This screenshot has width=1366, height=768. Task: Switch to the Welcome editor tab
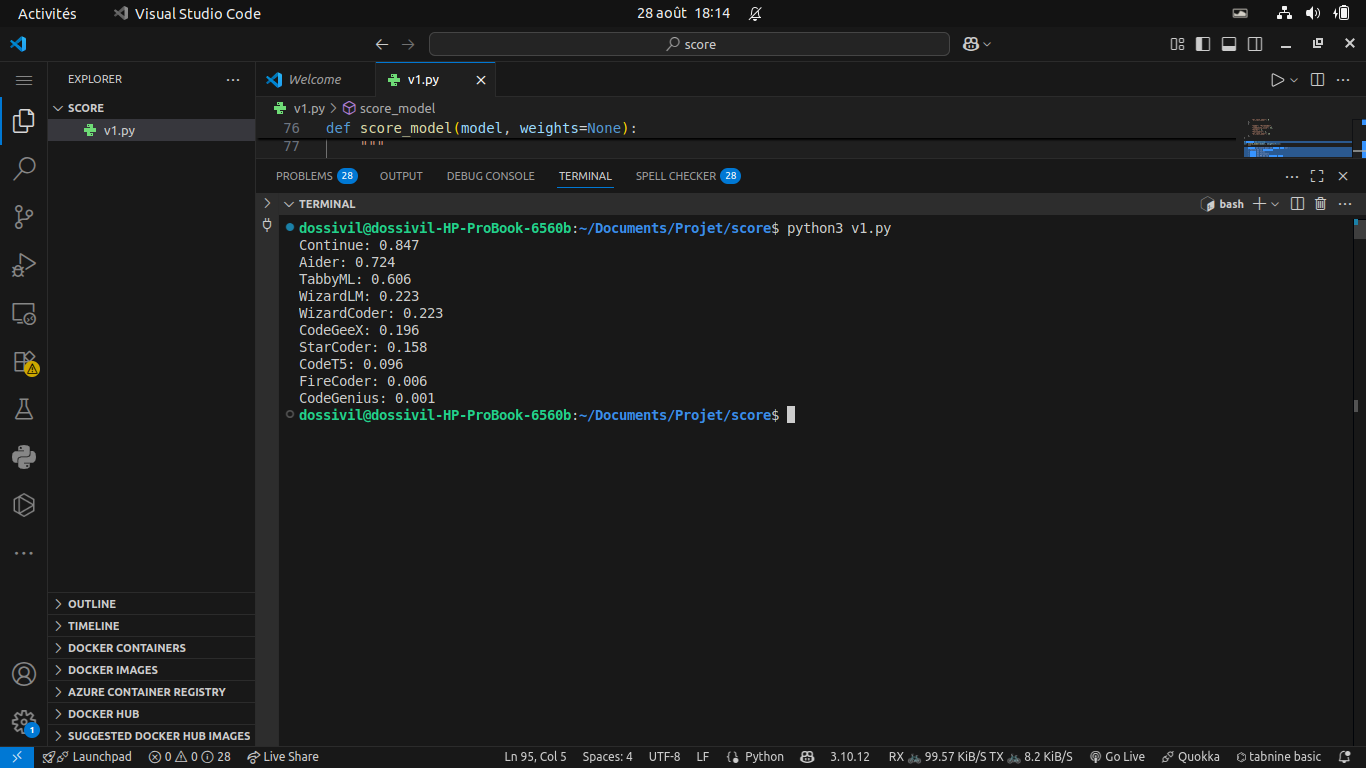pyautogui.click(x=315, y=80)
